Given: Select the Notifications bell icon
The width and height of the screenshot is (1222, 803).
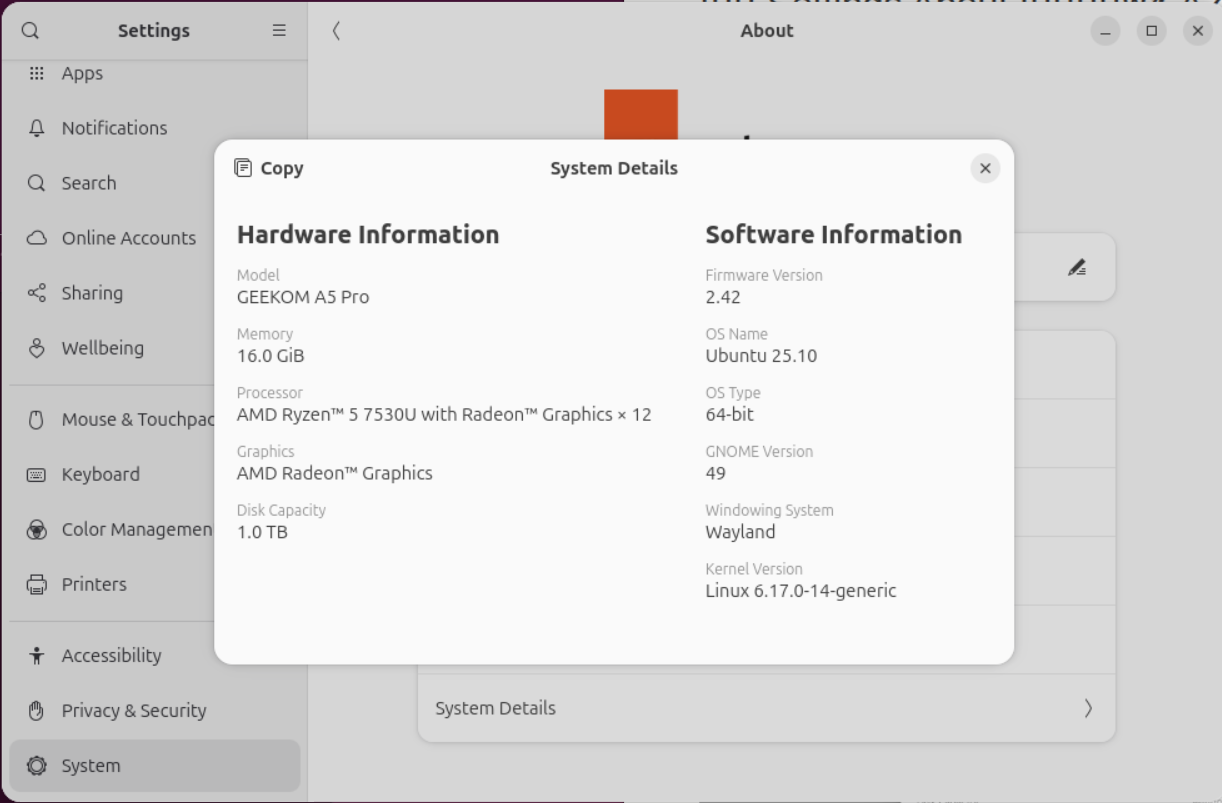Looking at the screenshot, I should (x=37, y=128).
